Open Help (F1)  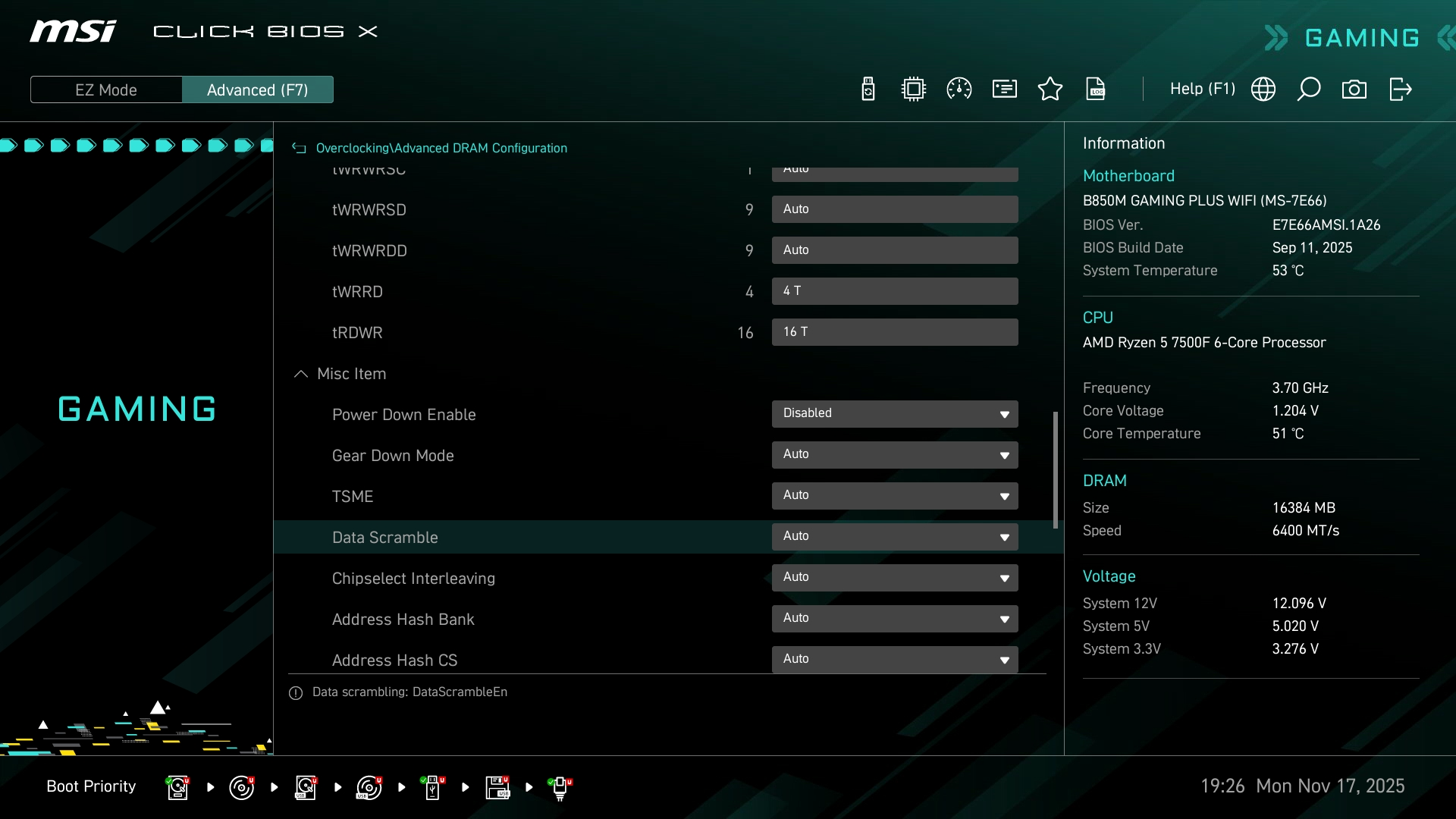coord(1203,89)
